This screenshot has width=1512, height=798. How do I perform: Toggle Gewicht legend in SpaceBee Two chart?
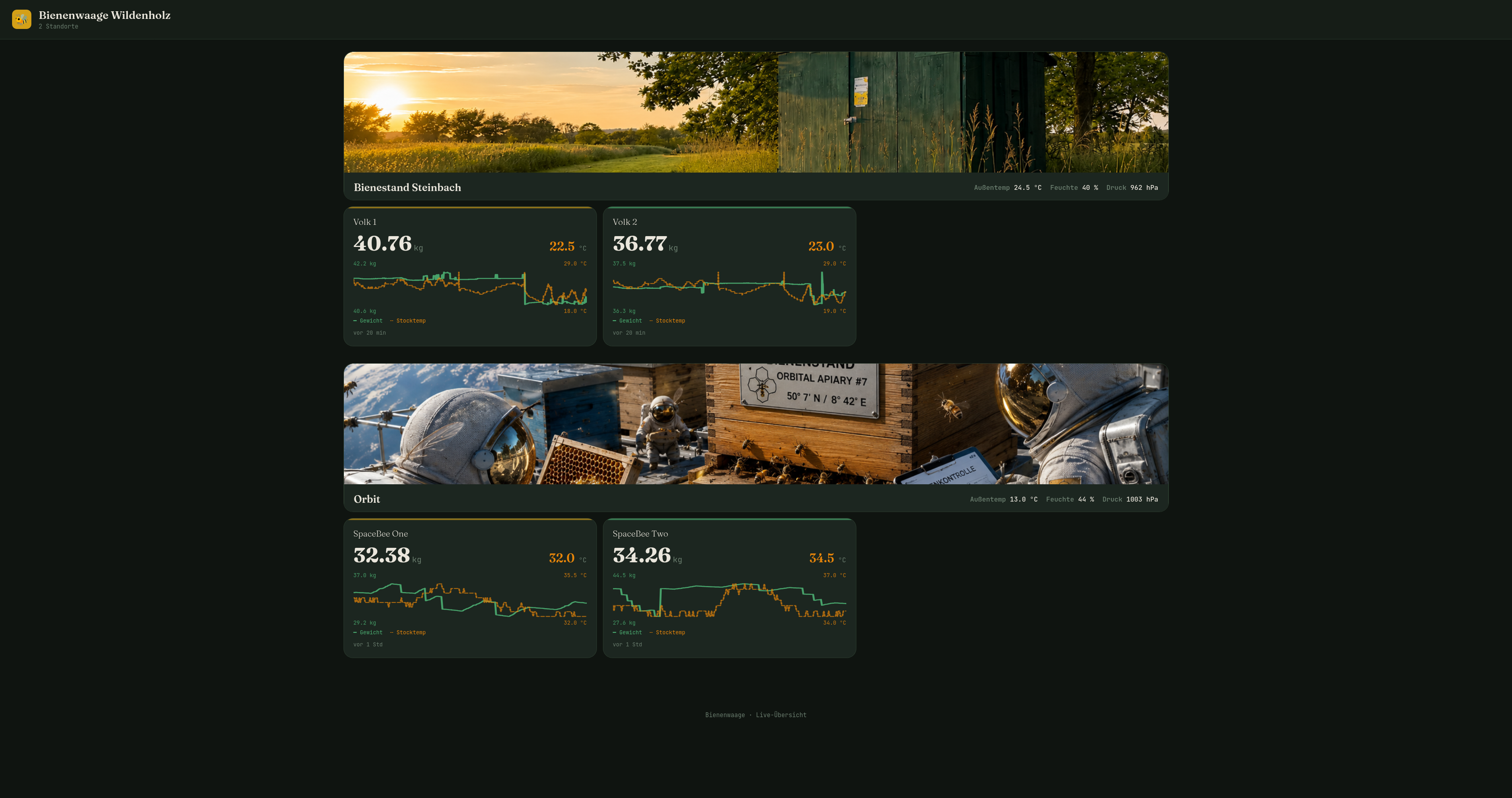point(627,633)
